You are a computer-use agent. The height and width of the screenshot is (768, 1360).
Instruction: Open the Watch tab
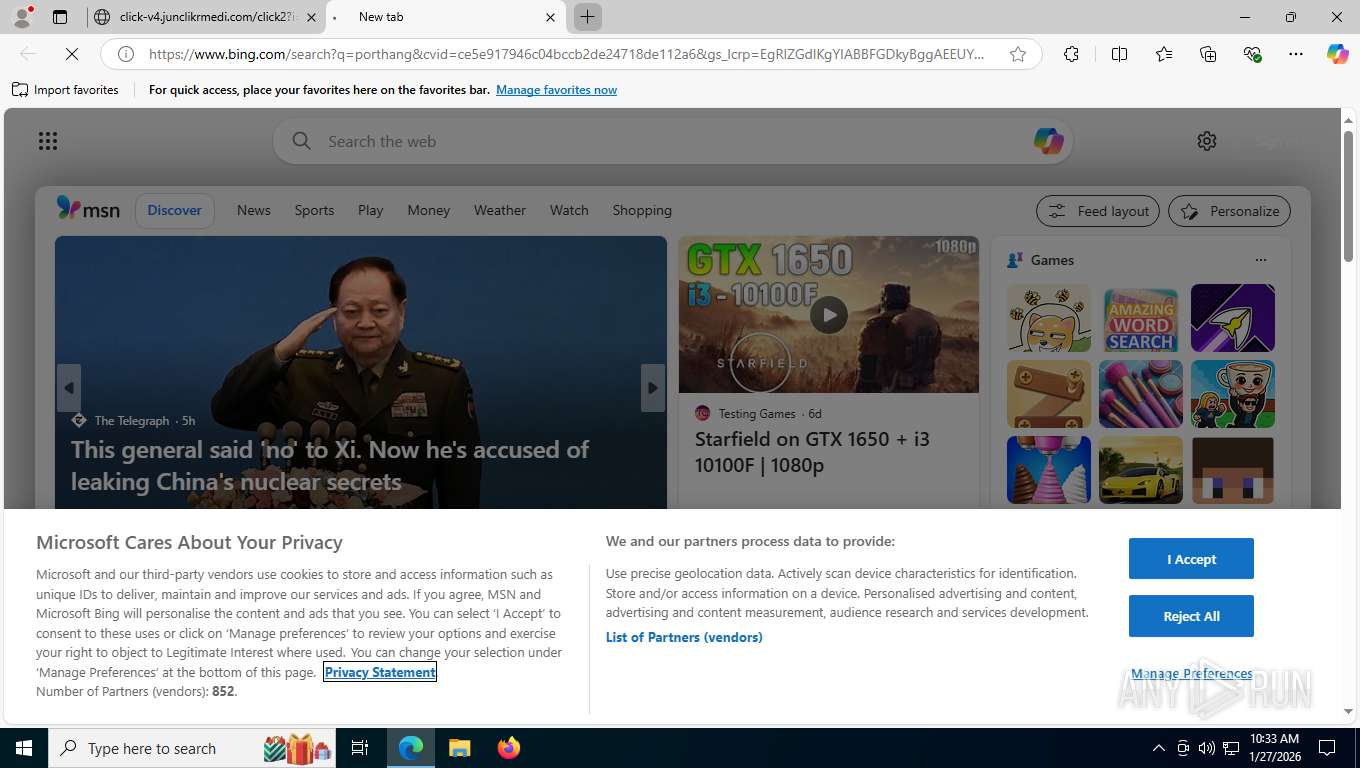click(569, 210)
